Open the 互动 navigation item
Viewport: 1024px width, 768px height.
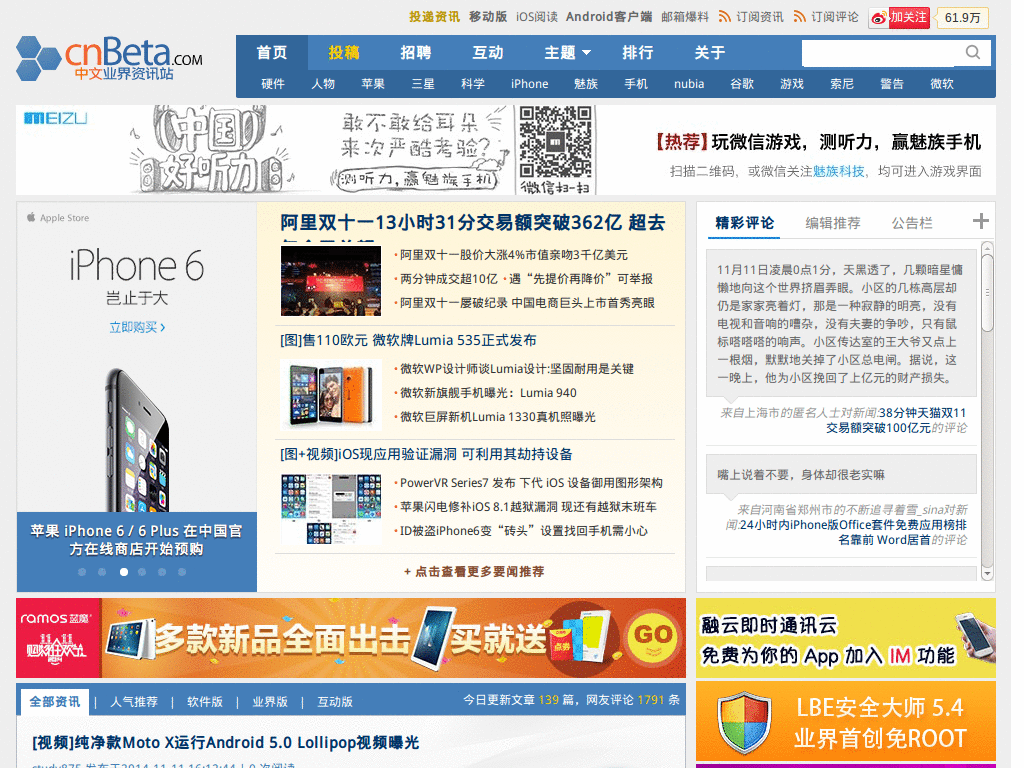coord(488,52)
